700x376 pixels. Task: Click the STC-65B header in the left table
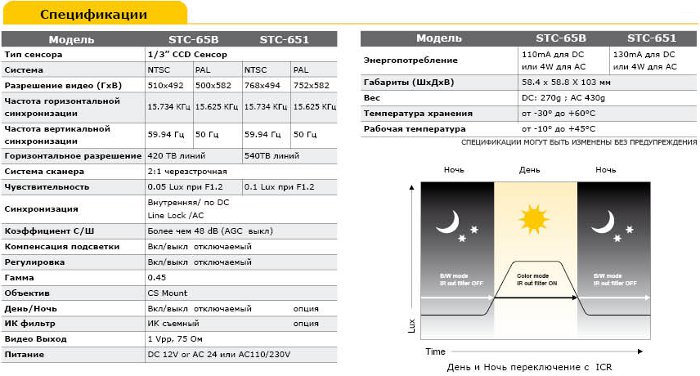pos(193,39)
